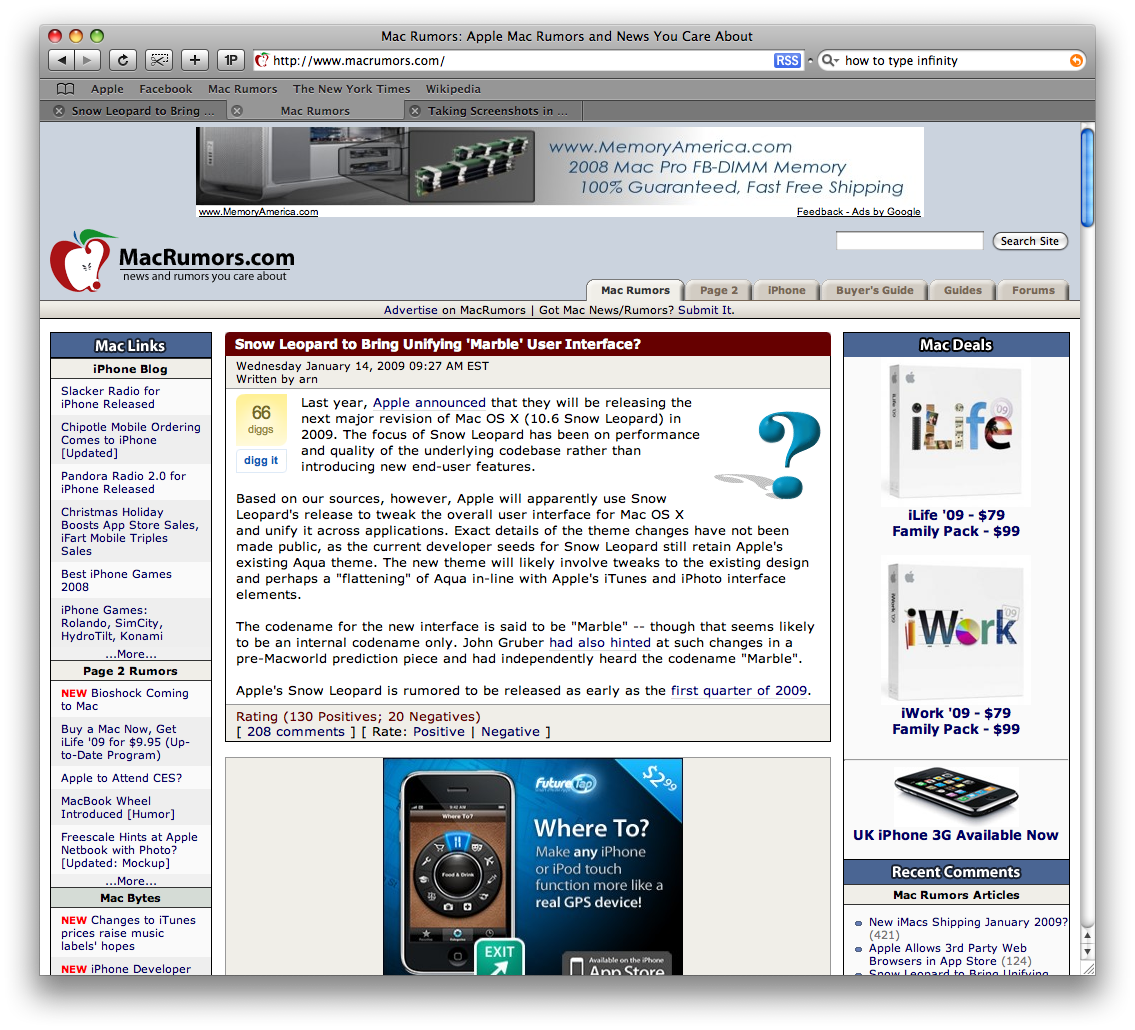
Task: Close the Taking Screenshots tab
Action: coord(415,111)
